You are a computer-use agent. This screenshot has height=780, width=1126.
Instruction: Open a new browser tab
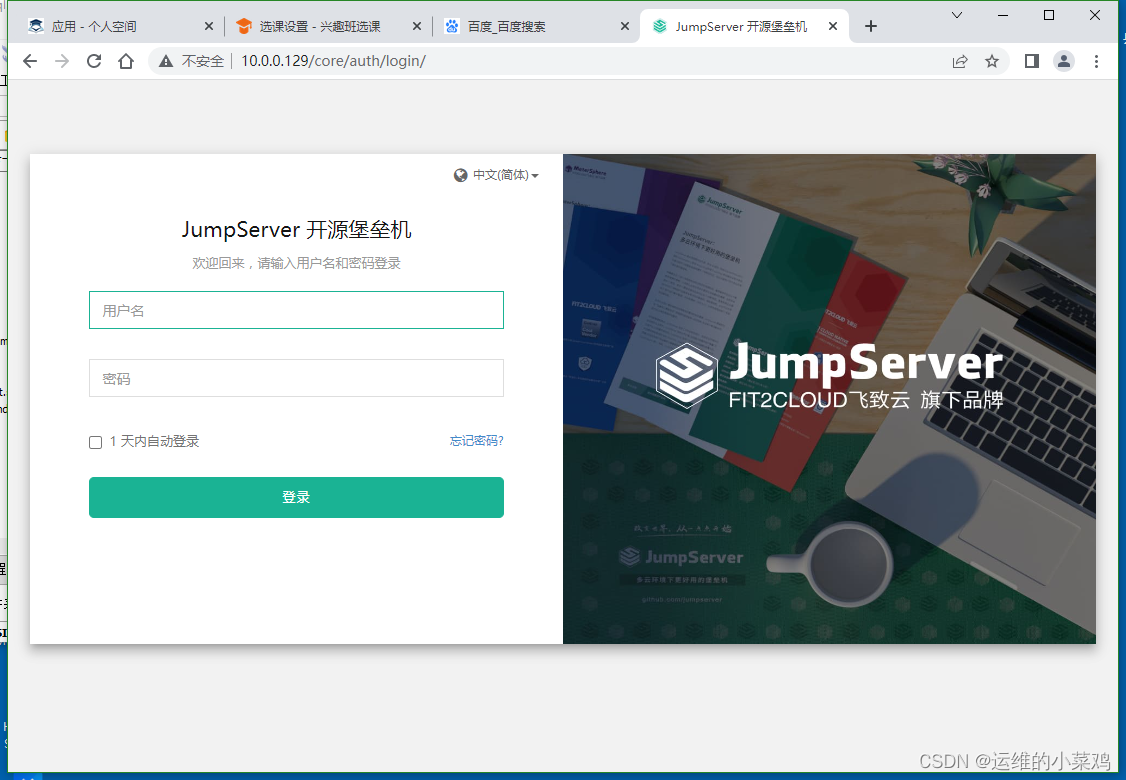pyautogui.click(x=870, y=27)
